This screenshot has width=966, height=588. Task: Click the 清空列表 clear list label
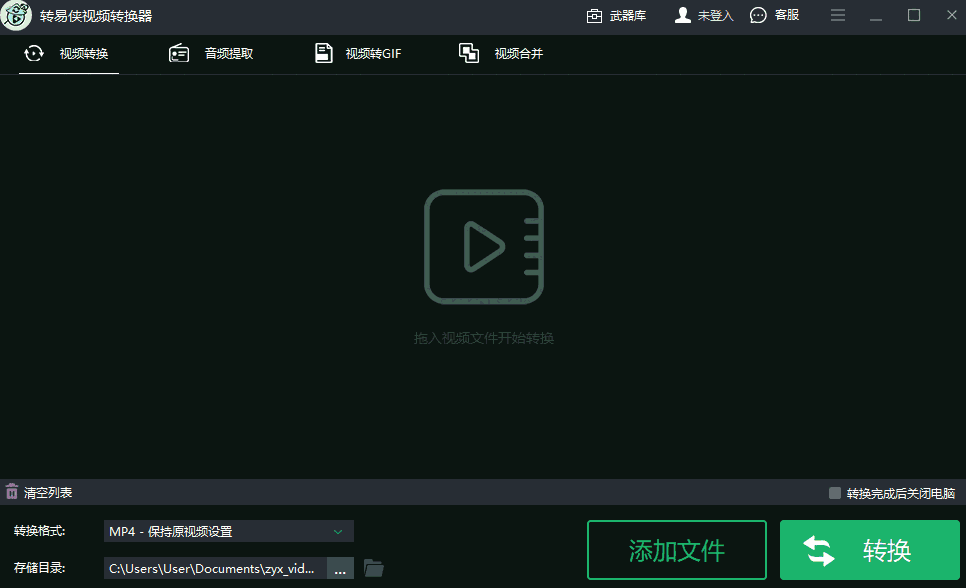point(47,491)
